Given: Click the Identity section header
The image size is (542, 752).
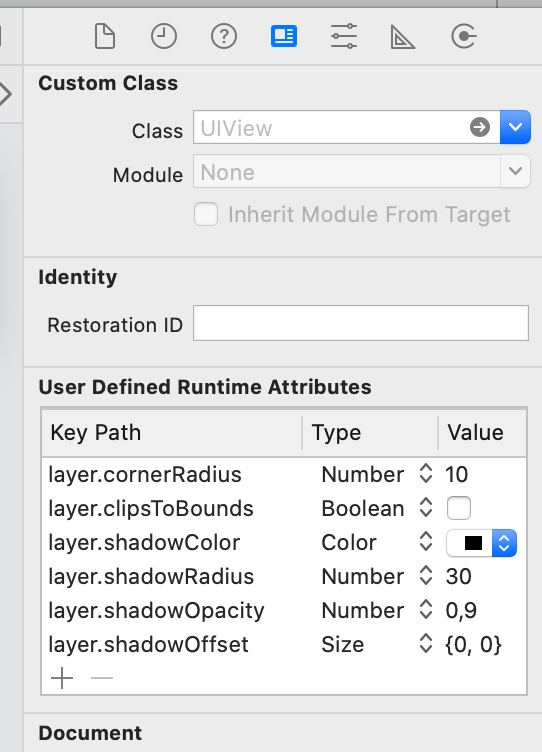Looking at the screenshot, I should (78, 277).
